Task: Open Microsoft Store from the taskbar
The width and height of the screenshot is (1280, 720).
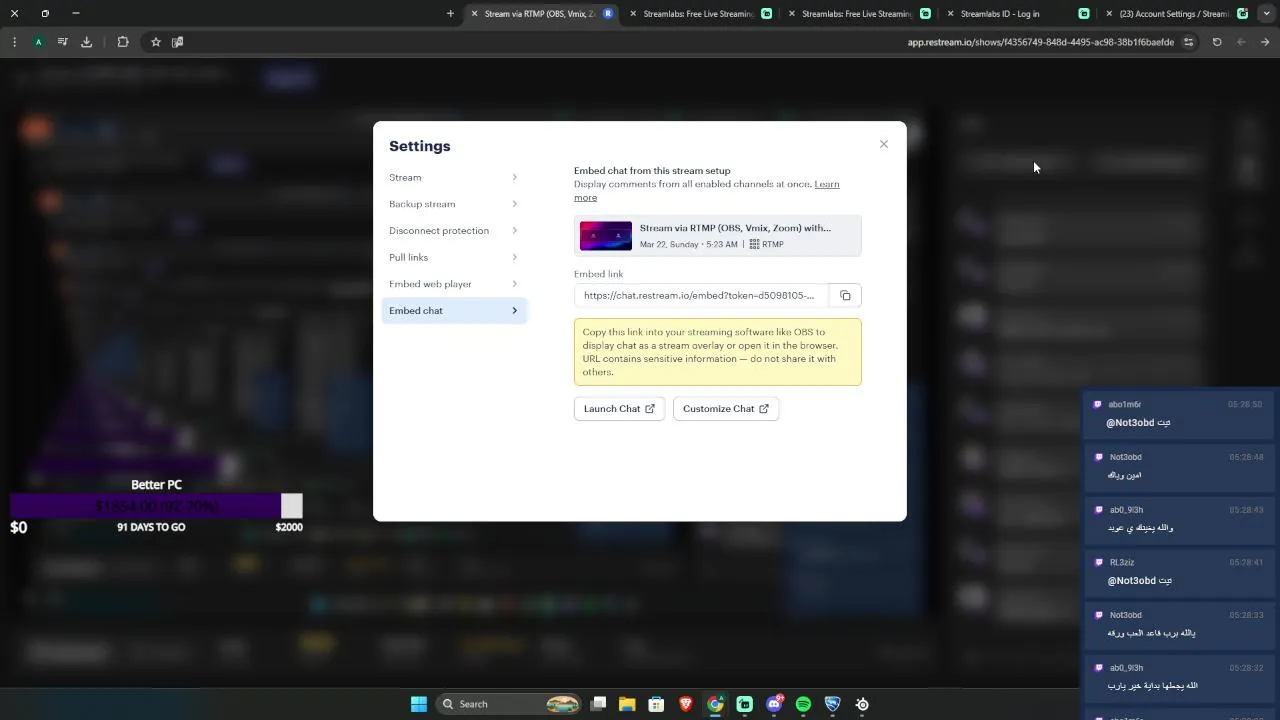Action: click(656, 704)
